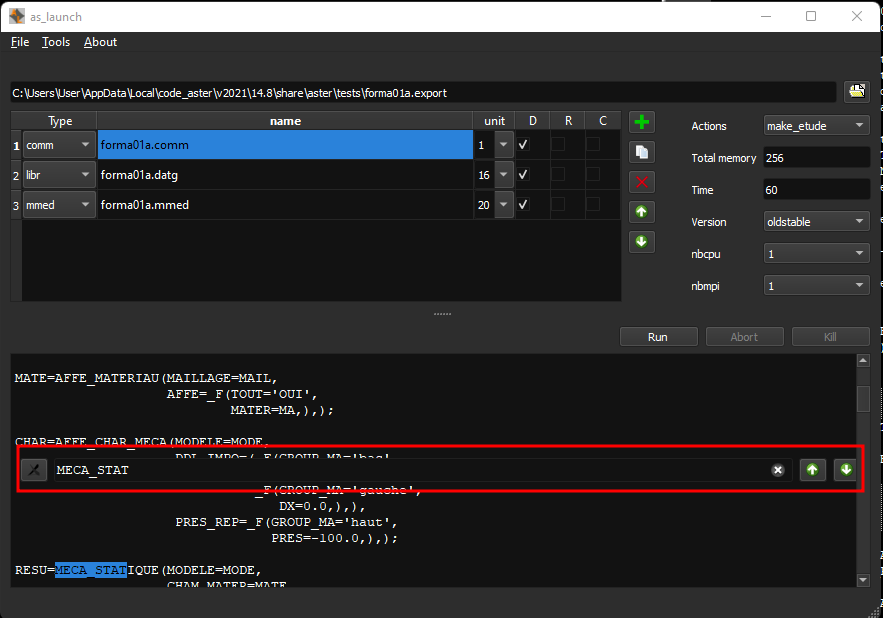This screenshot has width=883, height=618.
Task: Click the green plus add file icon
Action: pyautogui.click(x=642, y=122)
